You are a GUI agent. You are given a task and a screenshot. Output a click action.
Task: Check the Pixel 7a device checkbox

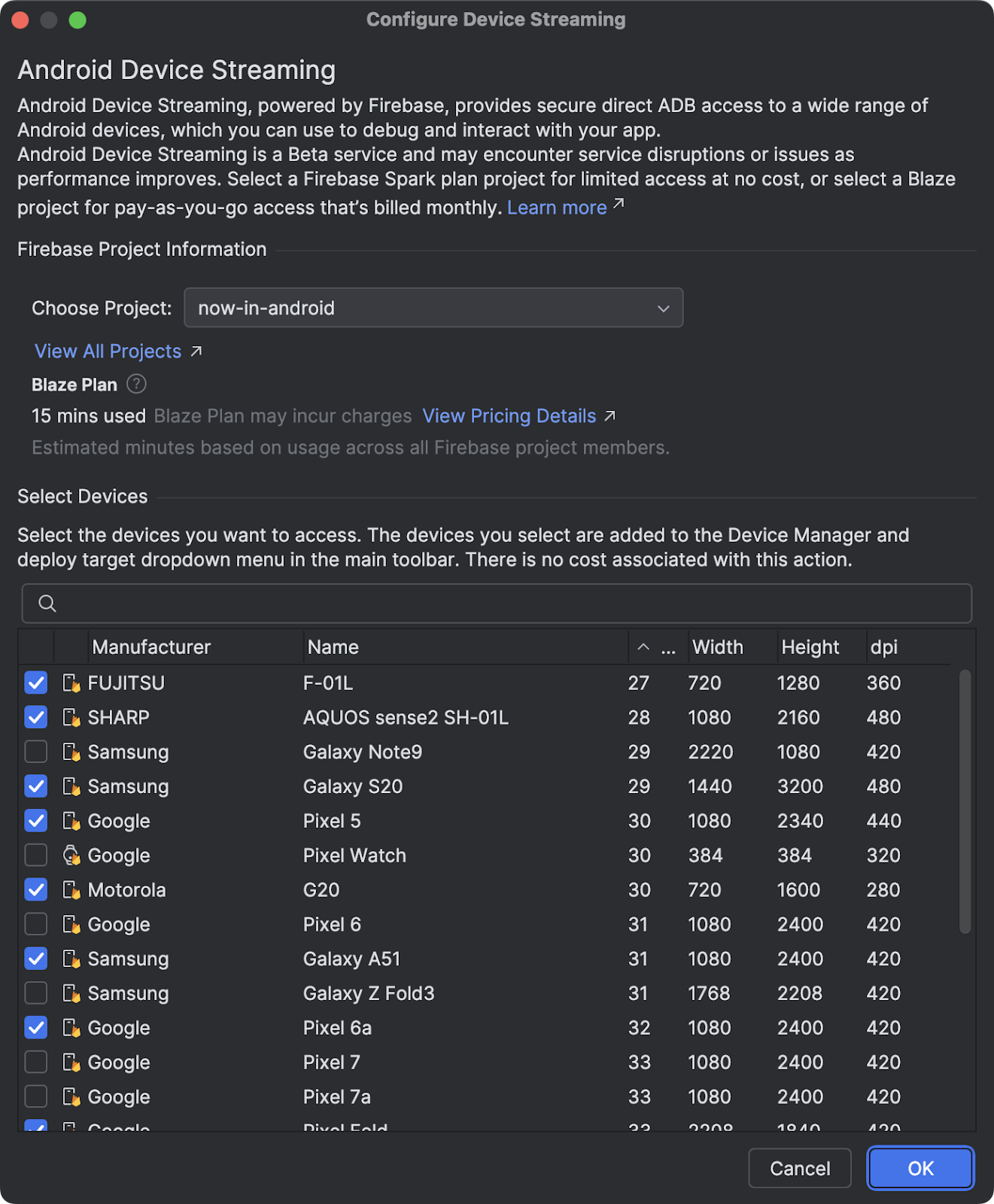[x=36, y=1096]
